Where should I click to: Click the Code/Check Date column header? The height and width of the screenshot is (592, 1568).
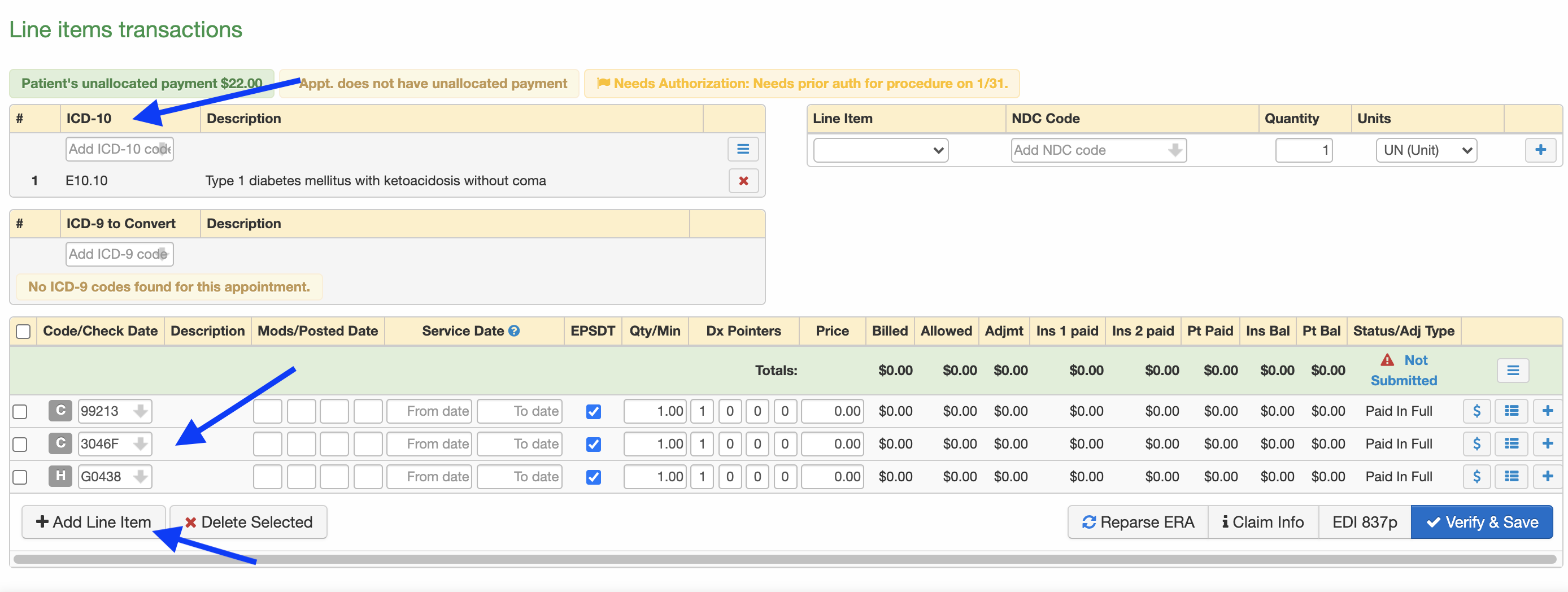tap(100, 332)
